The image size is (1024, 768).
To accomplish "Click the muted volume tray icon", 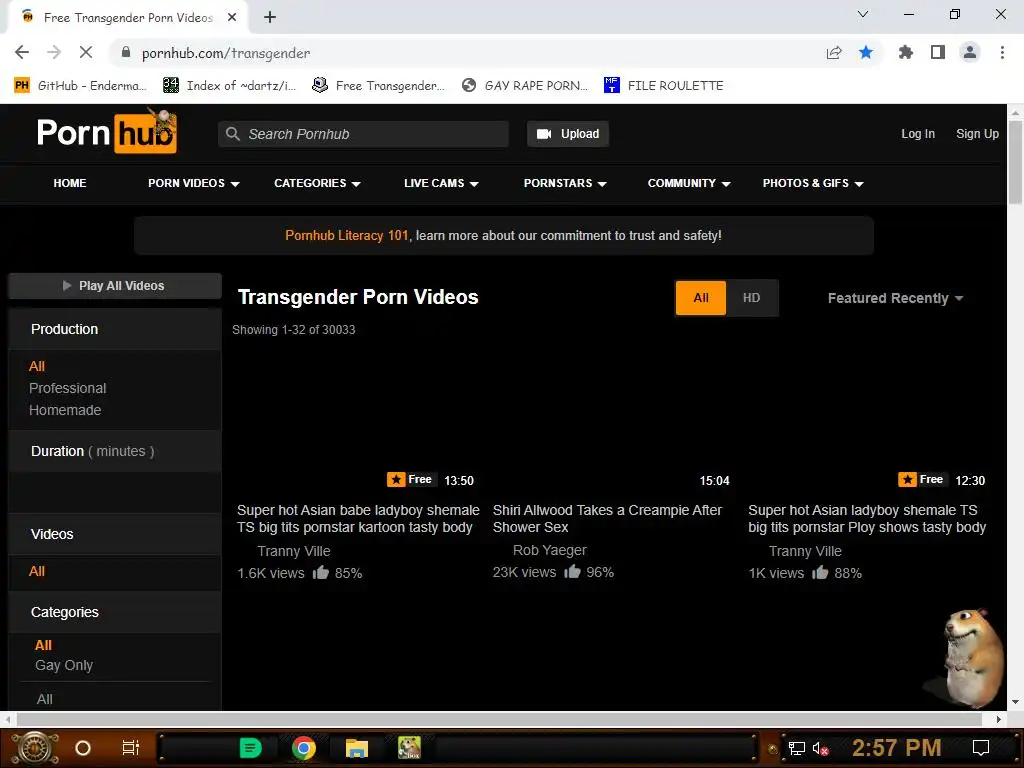I will [x=820, y=748].
